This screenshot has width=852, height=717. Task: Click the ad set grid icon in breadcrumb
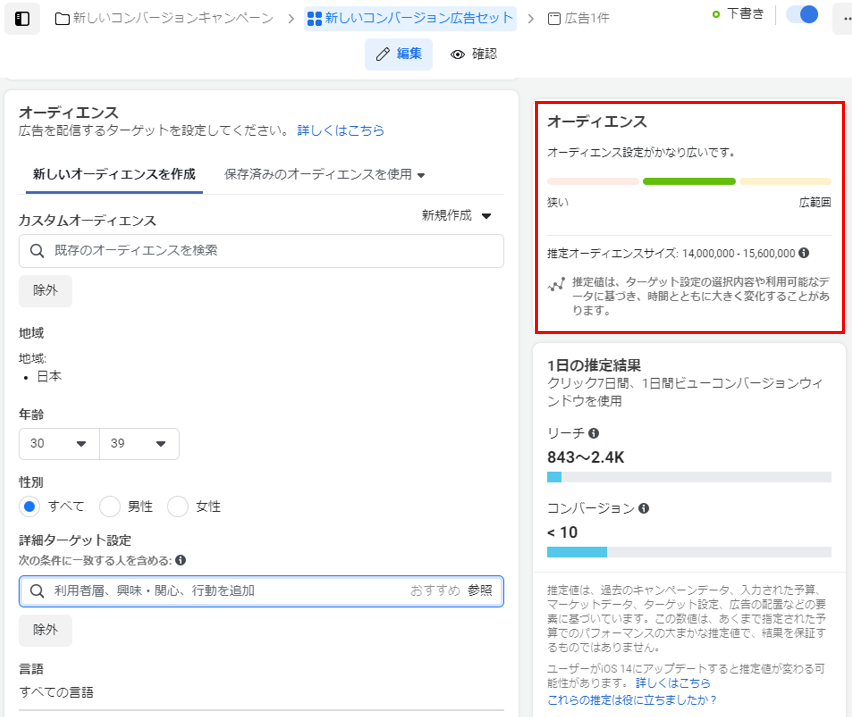click(314, 18)
